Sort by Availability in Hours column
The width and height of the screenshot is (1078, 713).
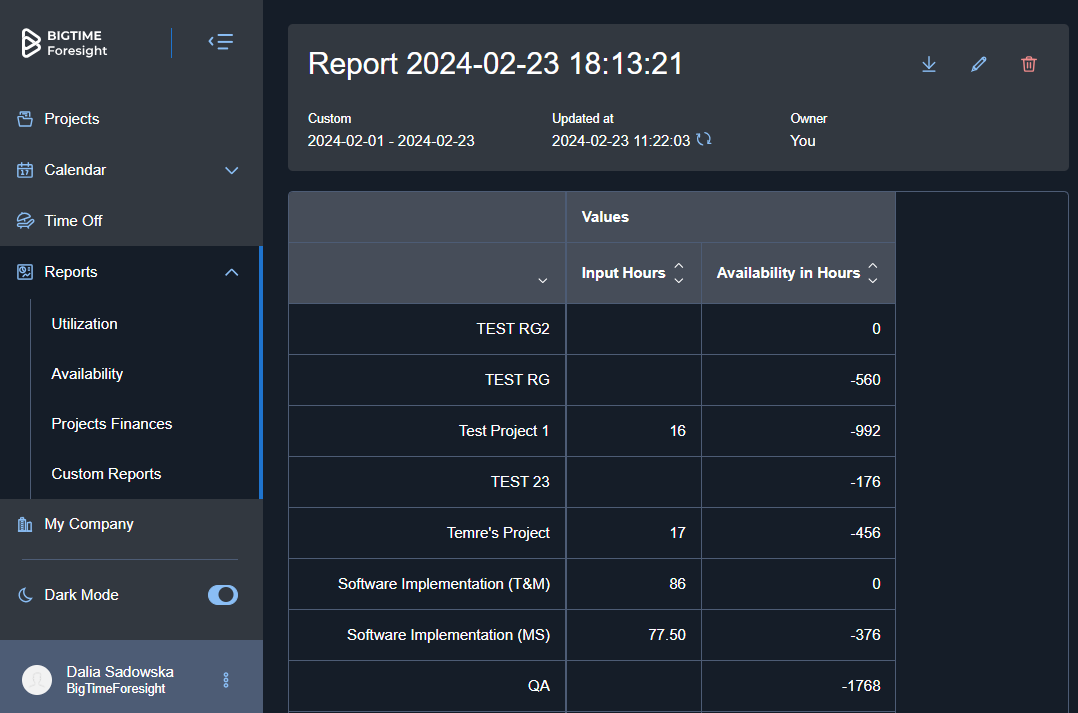coord(873,273)
